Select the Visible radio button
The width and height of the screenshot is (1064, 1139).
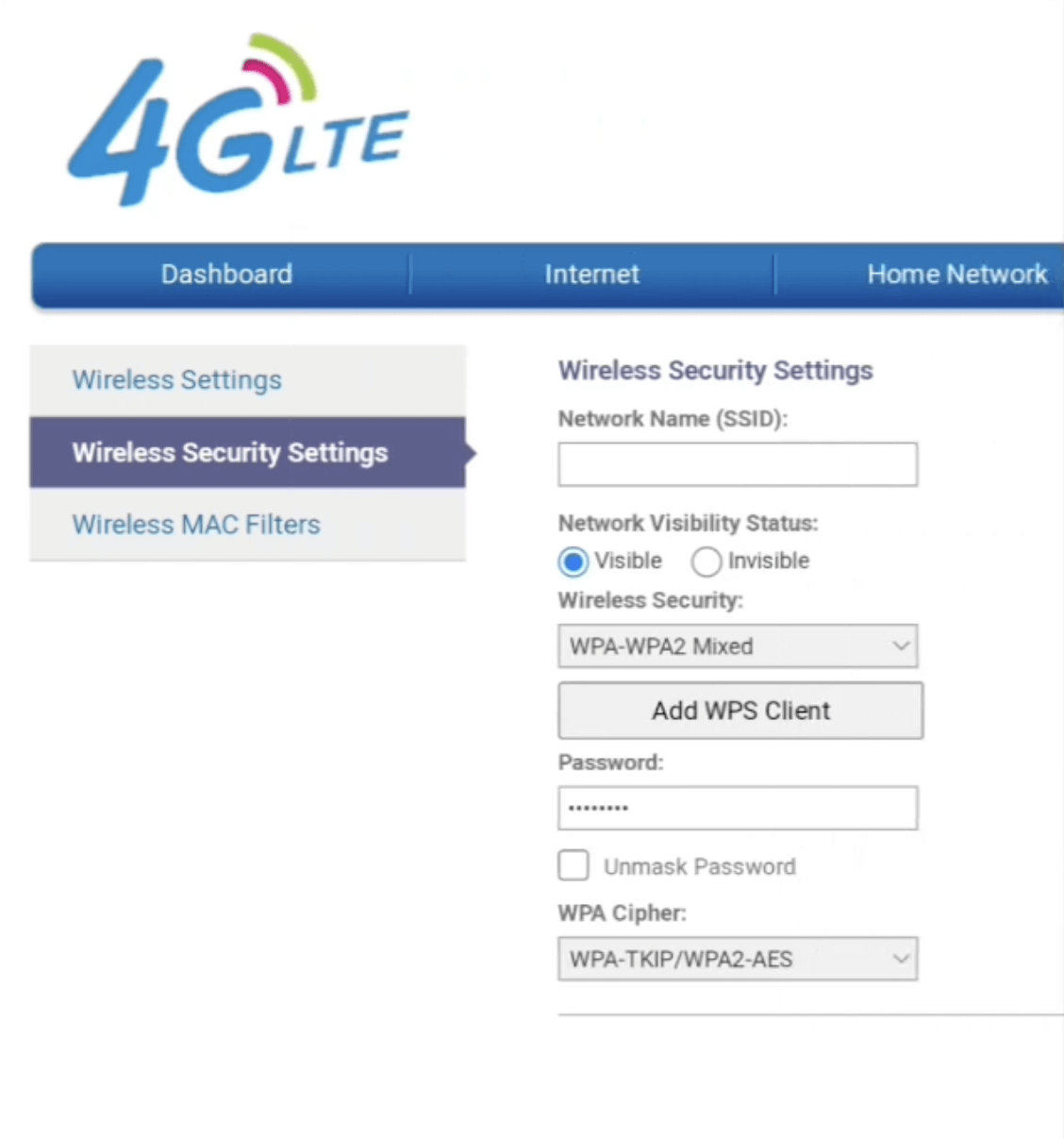pos(574,561)
